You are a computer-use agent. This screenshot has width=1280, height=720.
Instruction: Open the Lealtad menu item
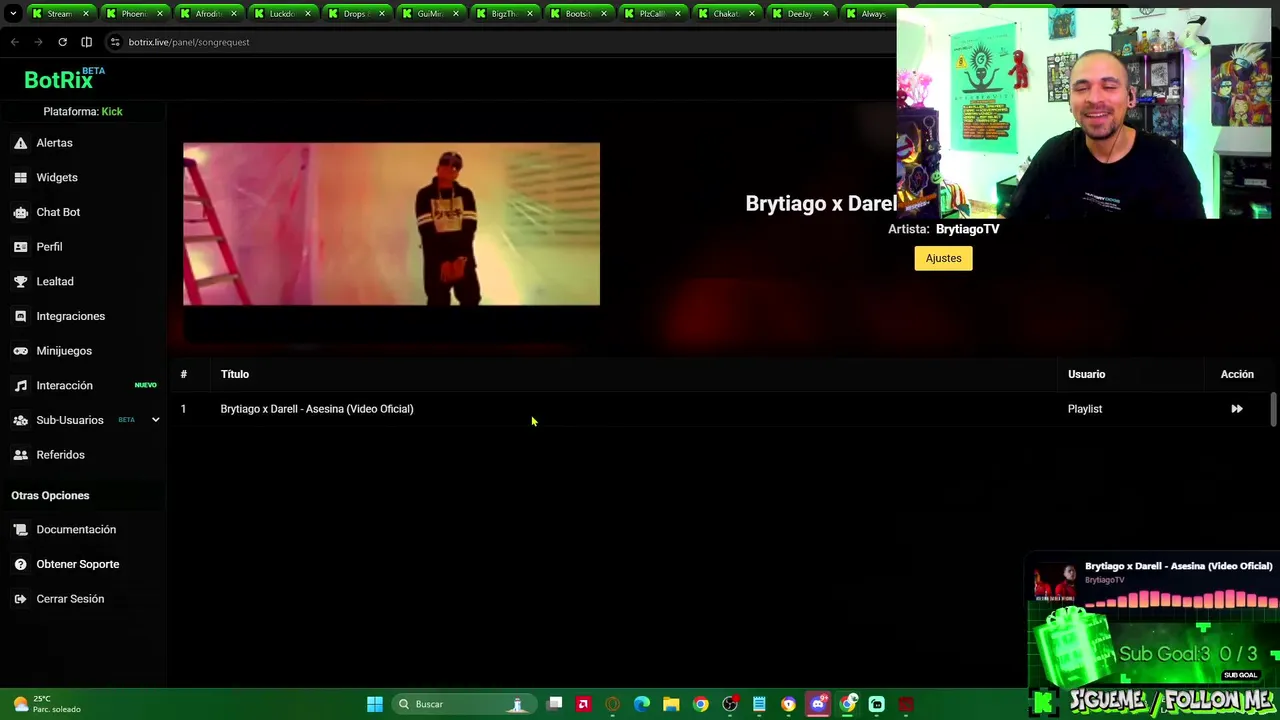[x=55, y=282]
